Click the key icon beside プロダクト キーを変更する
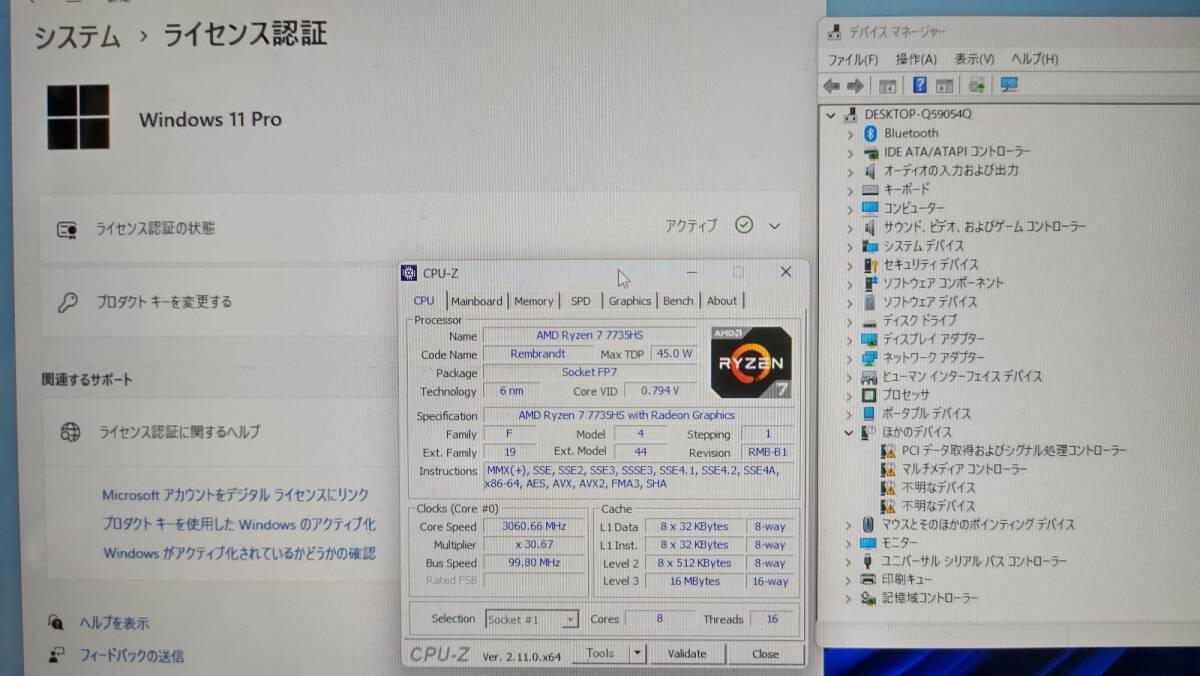This screenshot has height=676, width=1200. 68,302
